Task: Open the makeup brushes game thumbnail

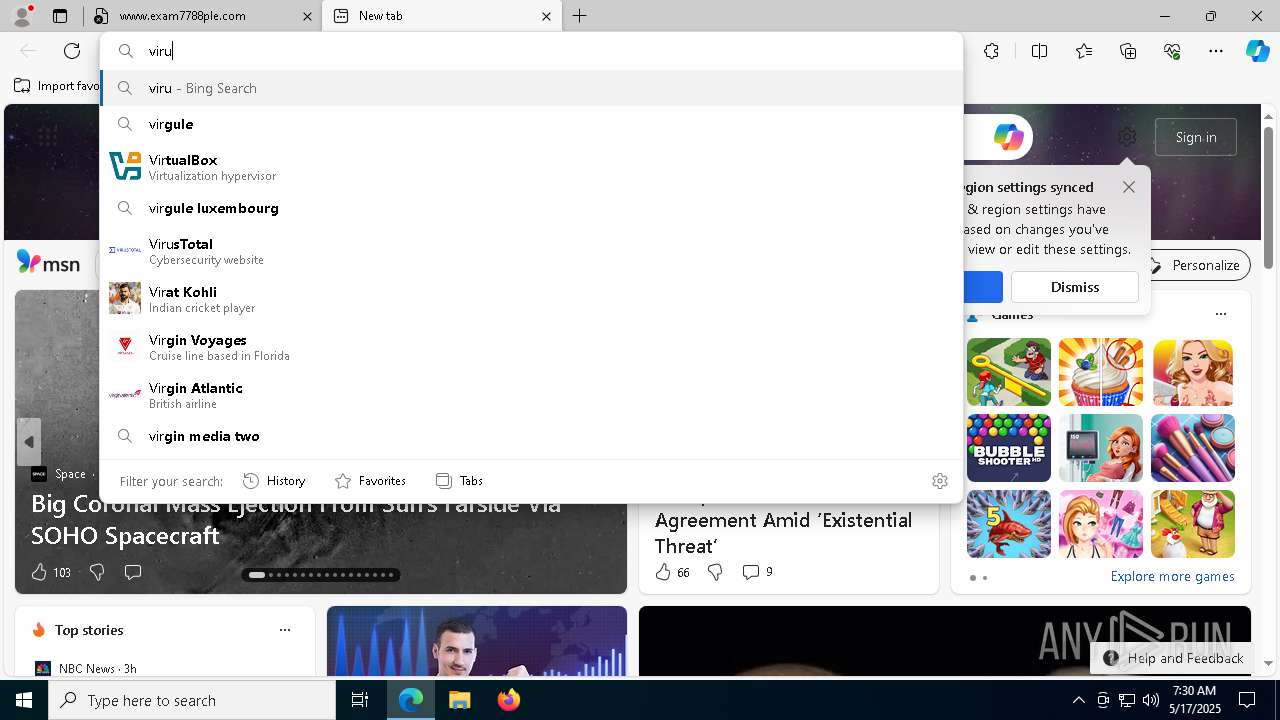Action: coord(1193,448)
